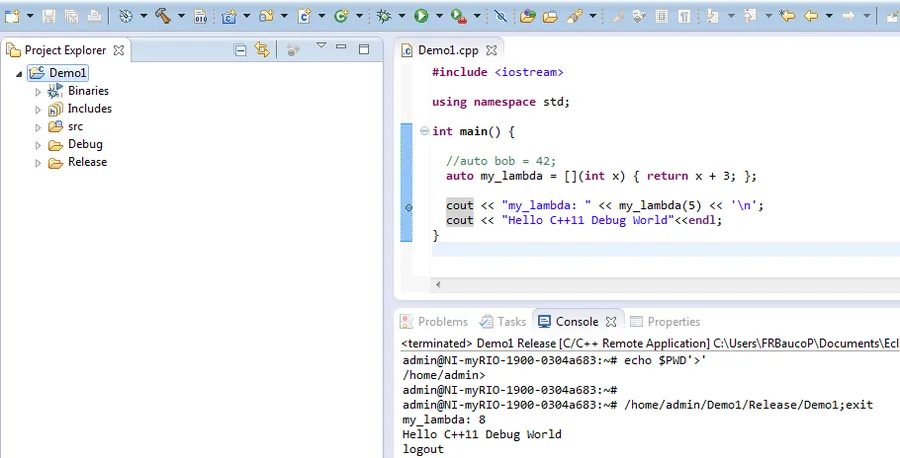Click the Save toolbar icon
The image size is (900, 458).
point(49,16)
